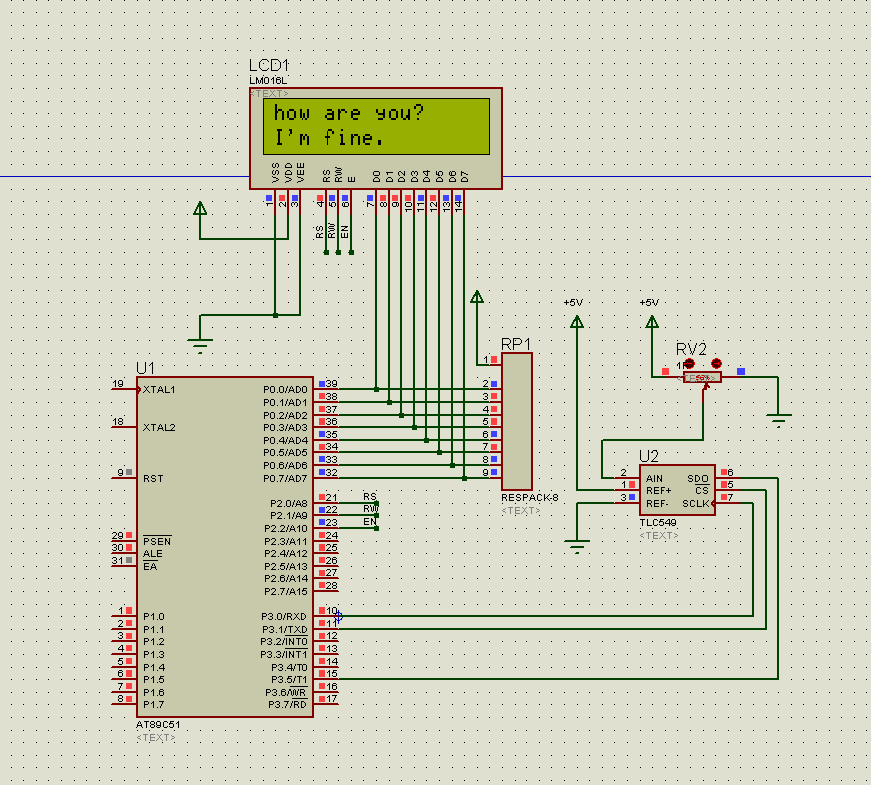Click the RESPACK-8 part name text

529,498
